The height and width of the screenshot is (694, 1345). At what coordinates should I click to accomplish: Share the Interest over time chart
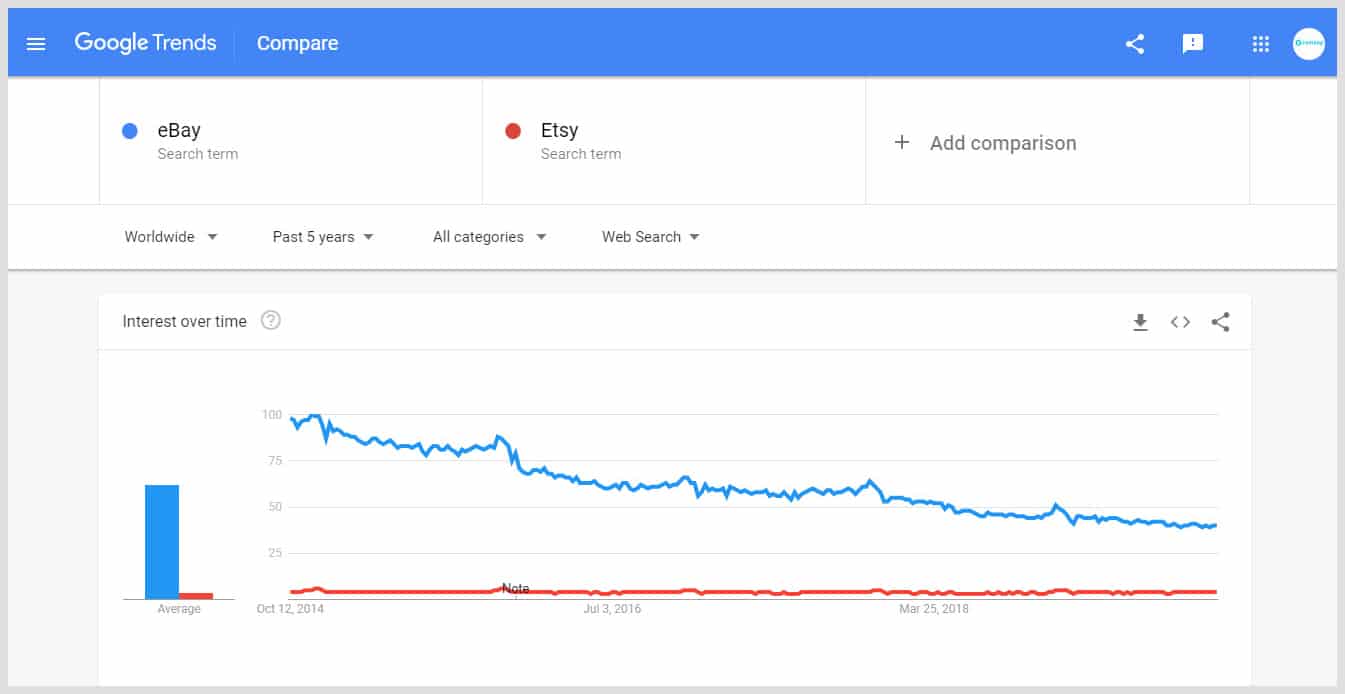[1220, 322]
